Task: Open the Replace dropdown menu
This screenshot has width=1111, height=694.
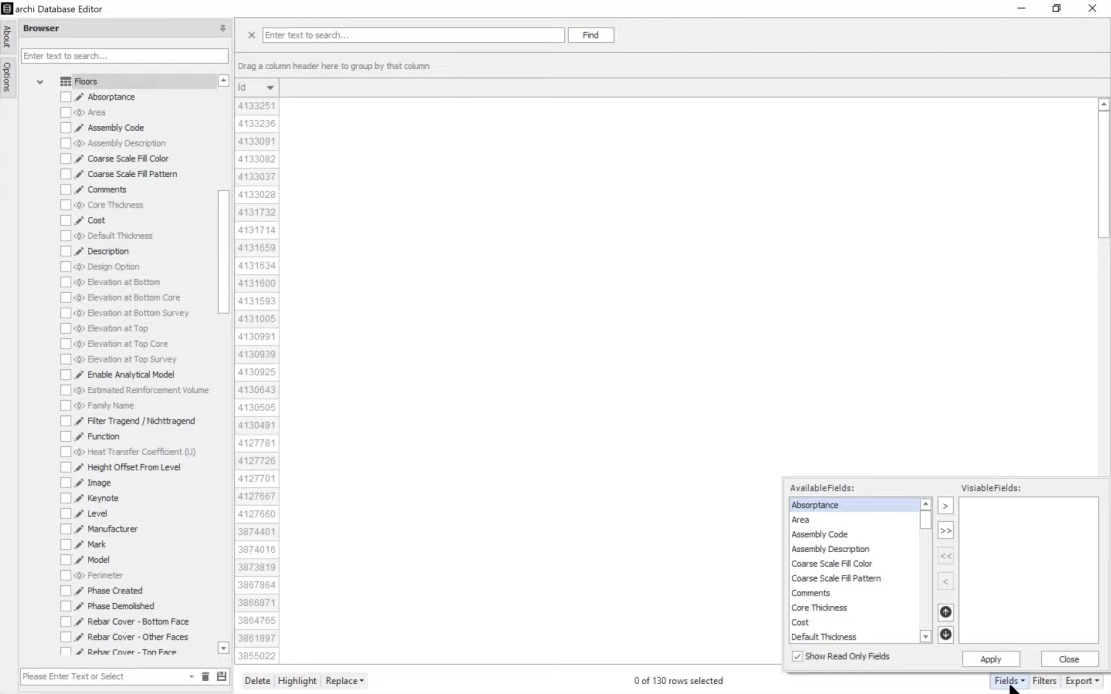Action: (x=345, y=681)
